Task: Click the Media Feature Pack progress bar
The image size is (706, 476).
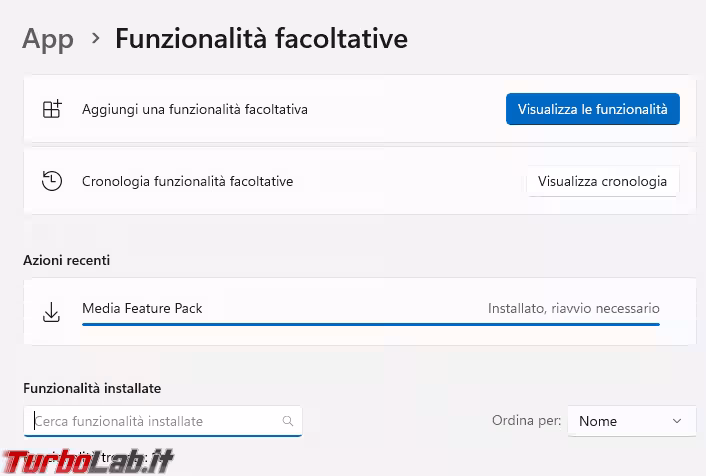Action: pyautogui.click(x=370, y=324)
